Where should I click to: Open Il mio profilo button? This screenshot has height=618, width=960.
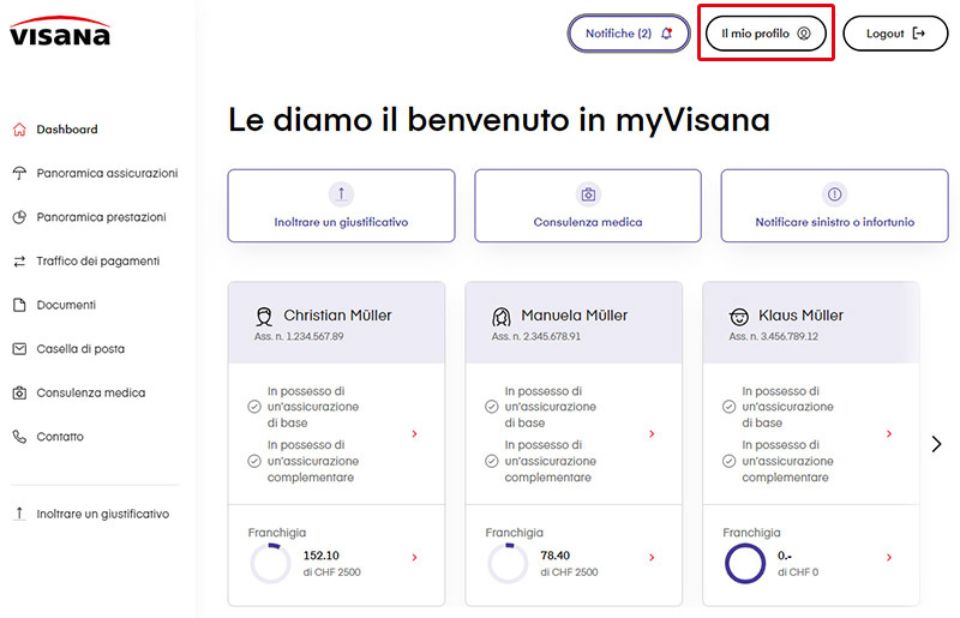[765, 33]
